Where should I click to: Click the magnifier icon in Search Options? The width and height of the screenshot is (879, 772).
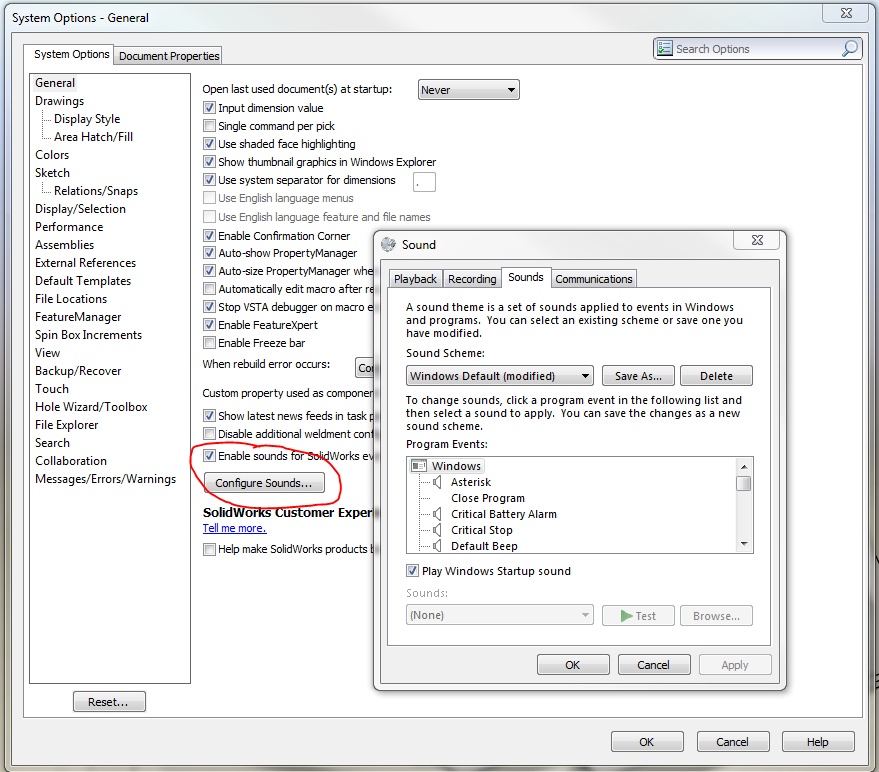point(849,49)
